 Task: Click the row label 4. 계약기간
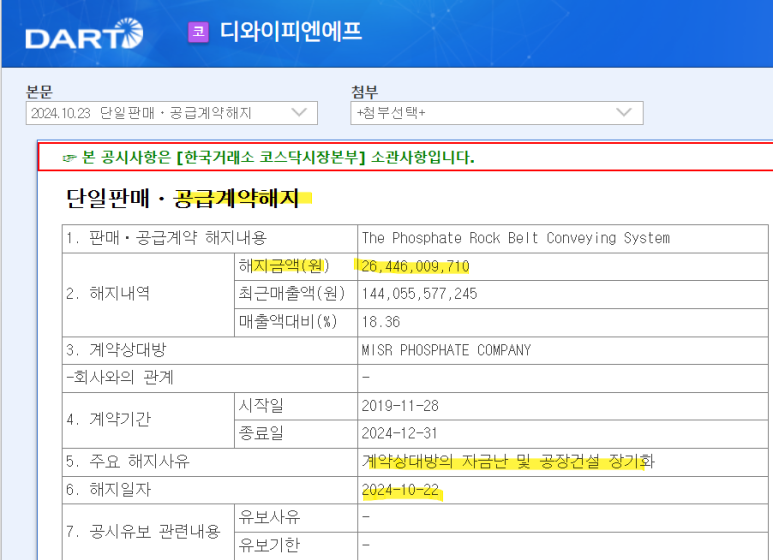click(108, 420)
